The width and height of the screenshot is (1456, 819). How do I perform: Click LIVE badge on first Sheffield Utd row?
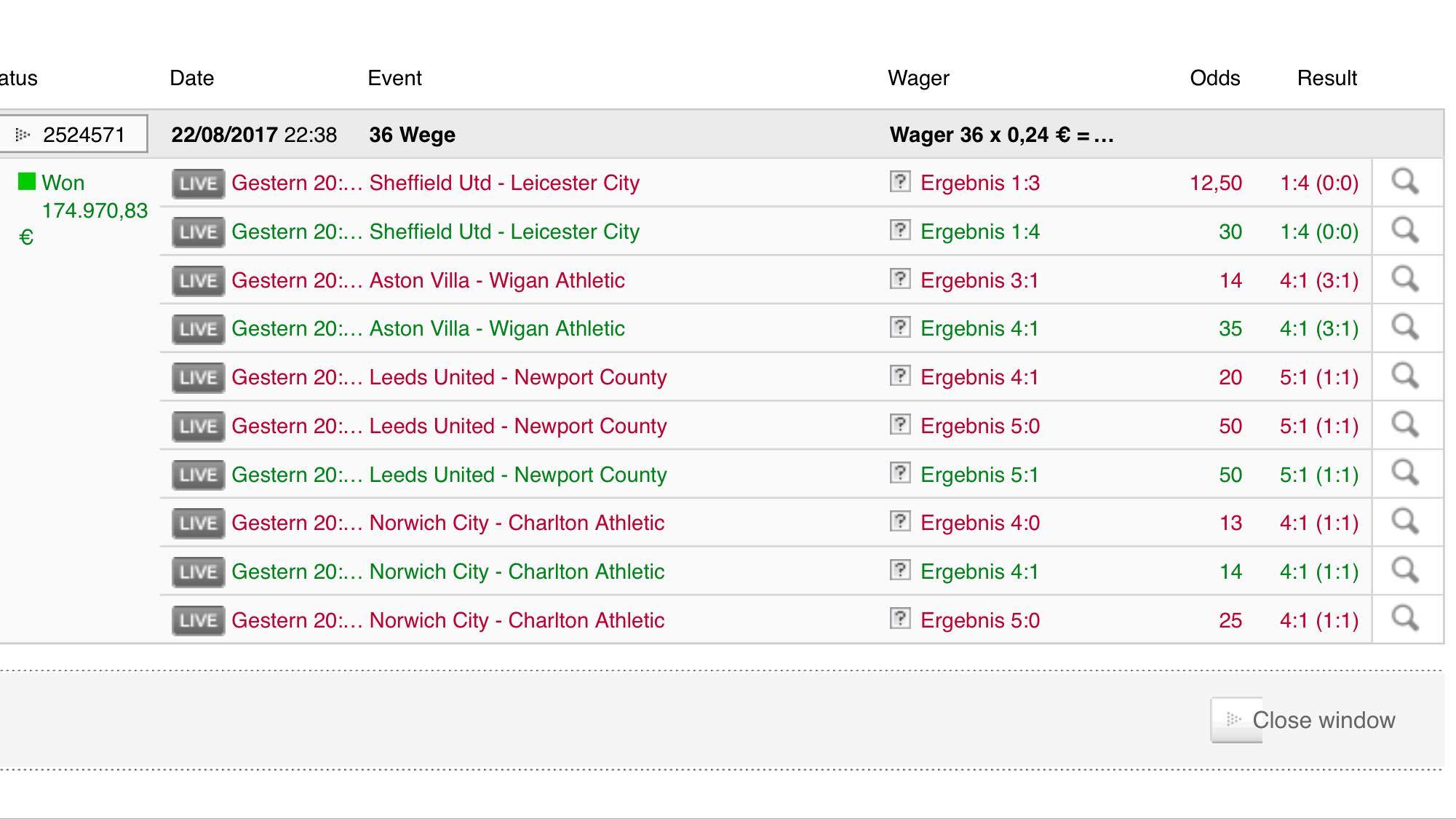coord(198,183)
